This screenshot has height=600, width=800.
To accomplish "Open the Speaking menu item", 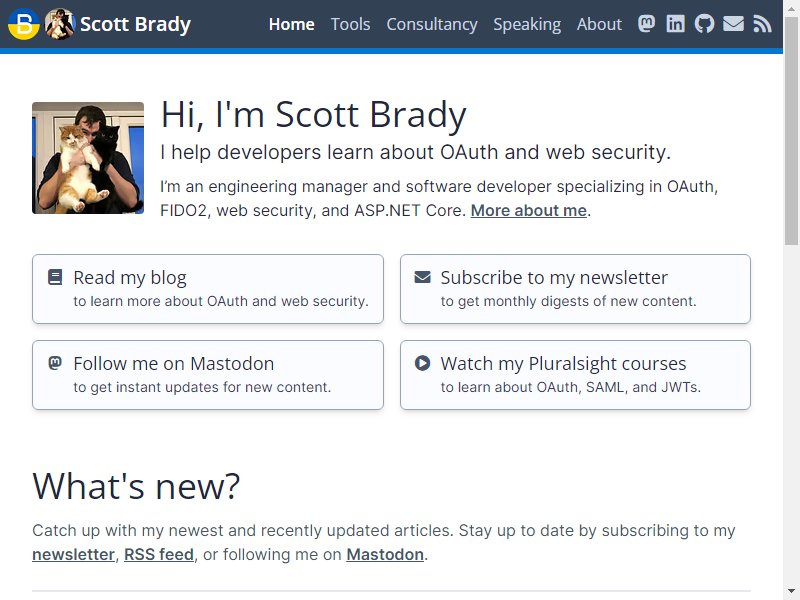I will click(527, 24).
